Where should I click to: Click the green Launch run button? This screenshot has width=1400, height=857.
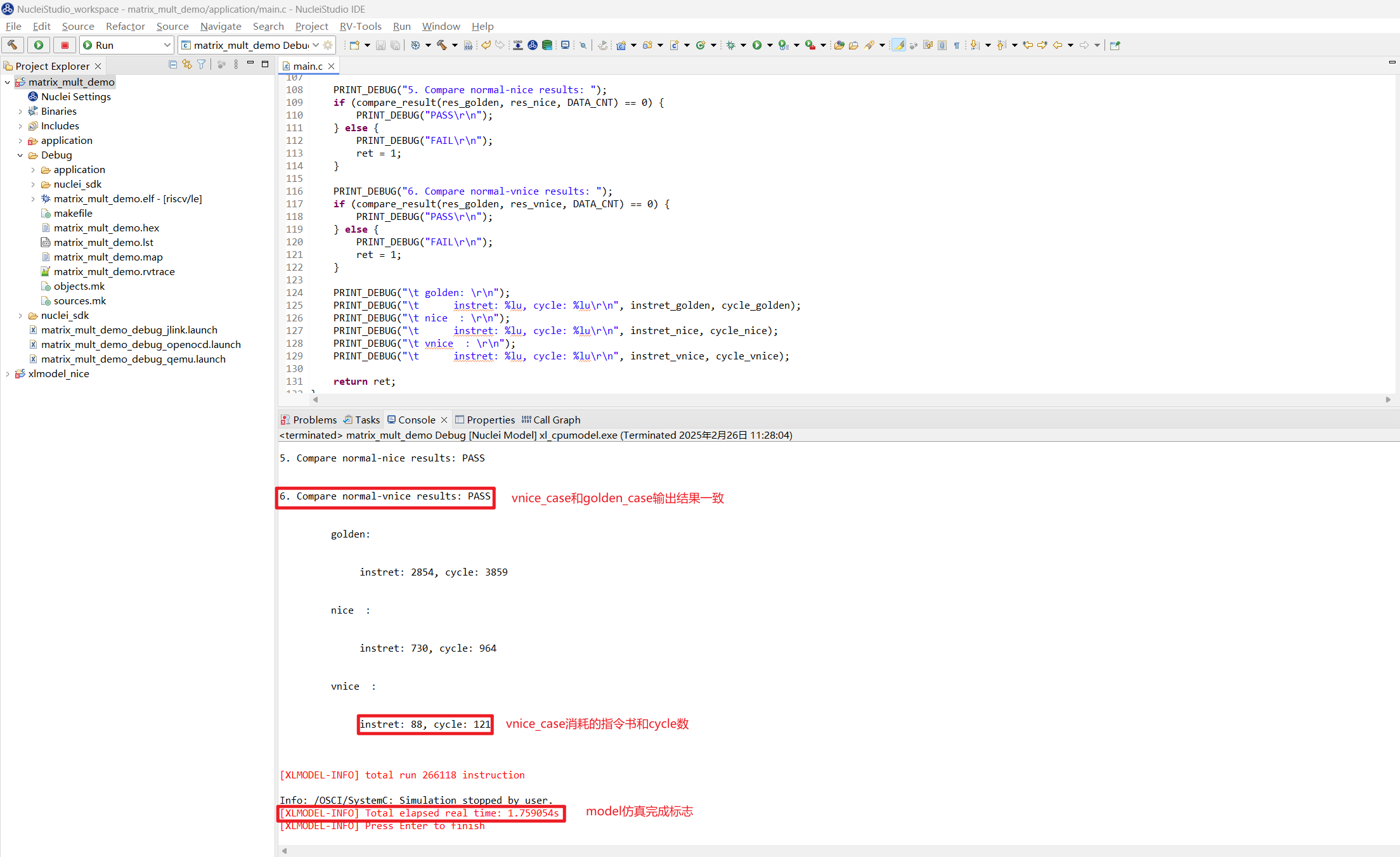tap(39, 45)
